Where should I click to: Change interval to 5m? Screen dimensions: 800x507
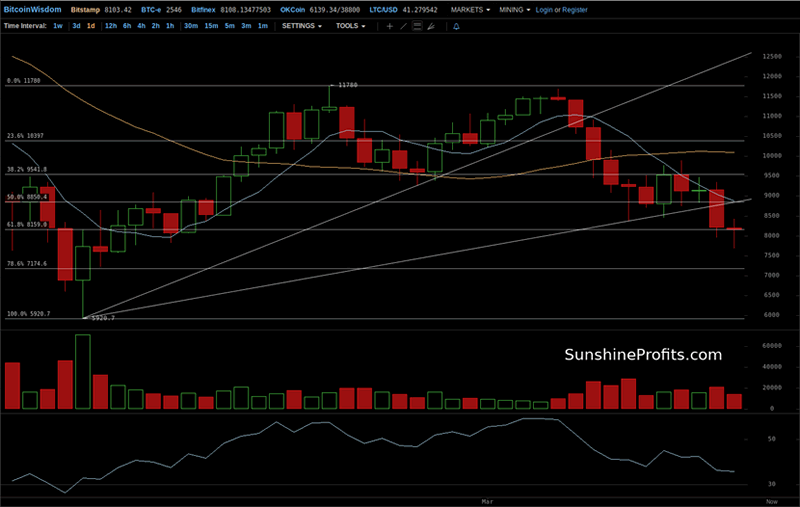point(230,26)
